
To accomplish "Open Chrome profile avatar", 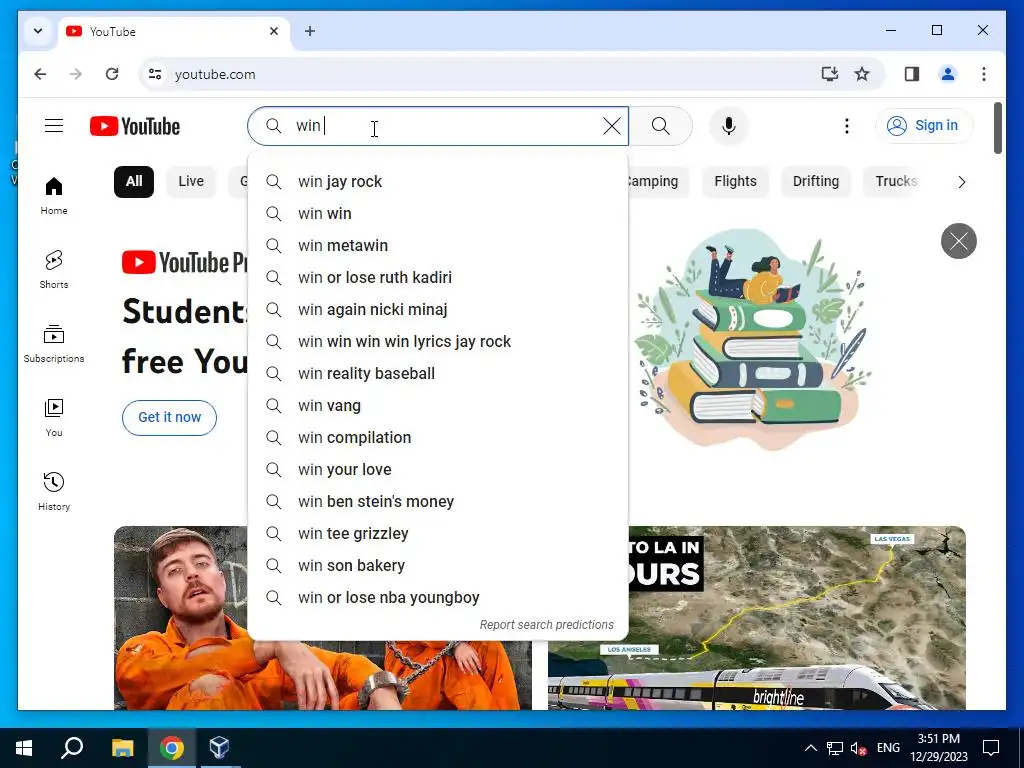I will click(948, 74).
